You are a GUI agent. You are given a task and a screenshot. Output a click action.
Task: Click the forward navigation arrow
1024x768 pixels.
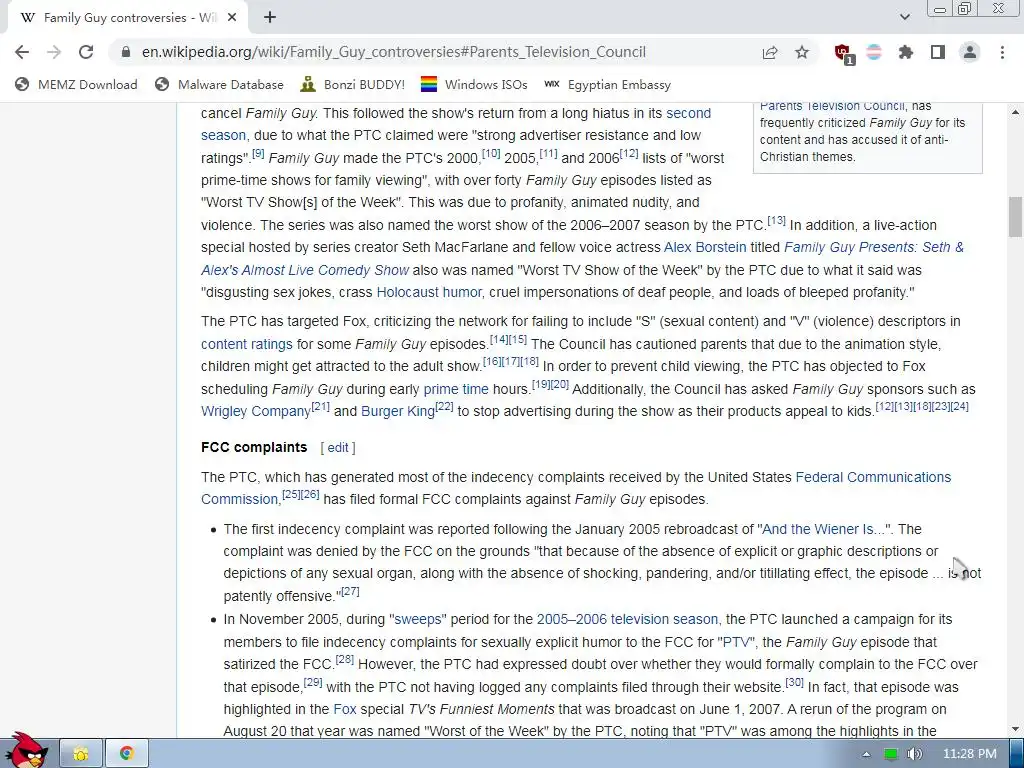pyautogui.click(x=54, y=52)
